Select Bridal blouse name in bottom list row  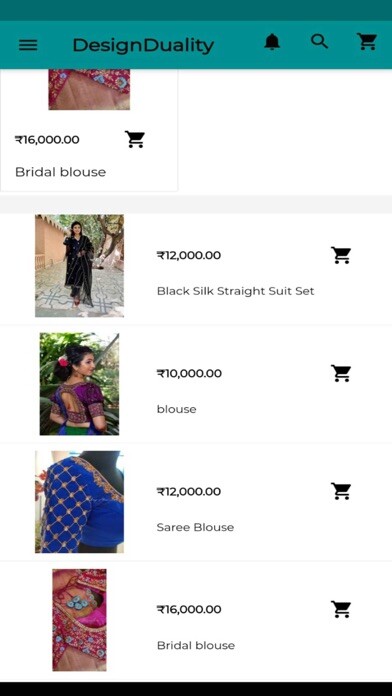pos(196,645)
